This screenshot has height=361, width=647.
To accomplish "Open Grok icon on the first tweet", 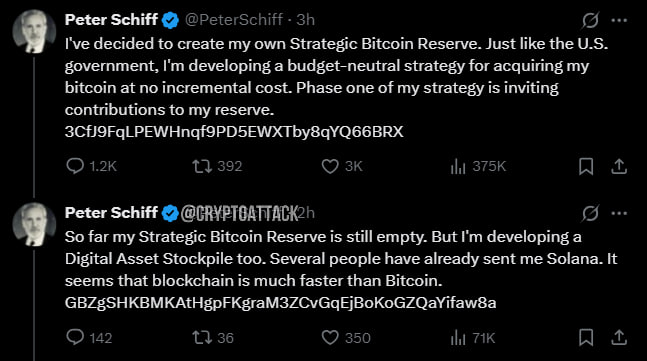I will 590,20.
